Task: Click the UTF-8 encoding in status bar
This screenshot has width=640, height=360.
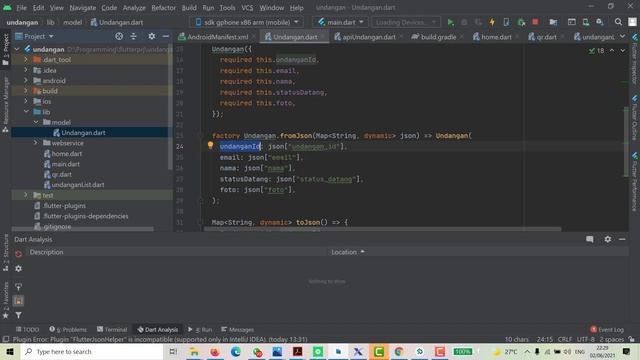Action: pos(585,339)
